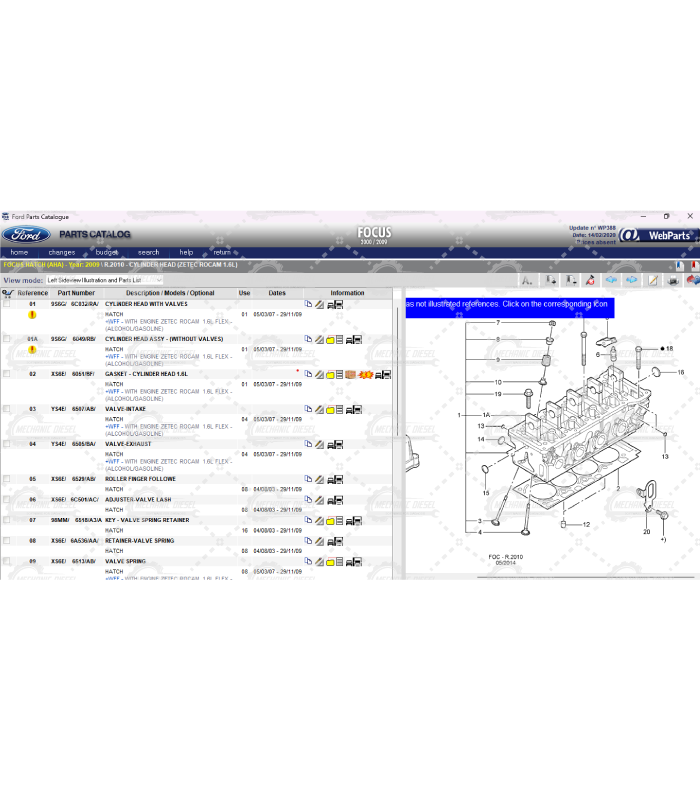
Task: Click the yellow folder icon on Valve-Intake row
Action: click(x=329, y=410)
